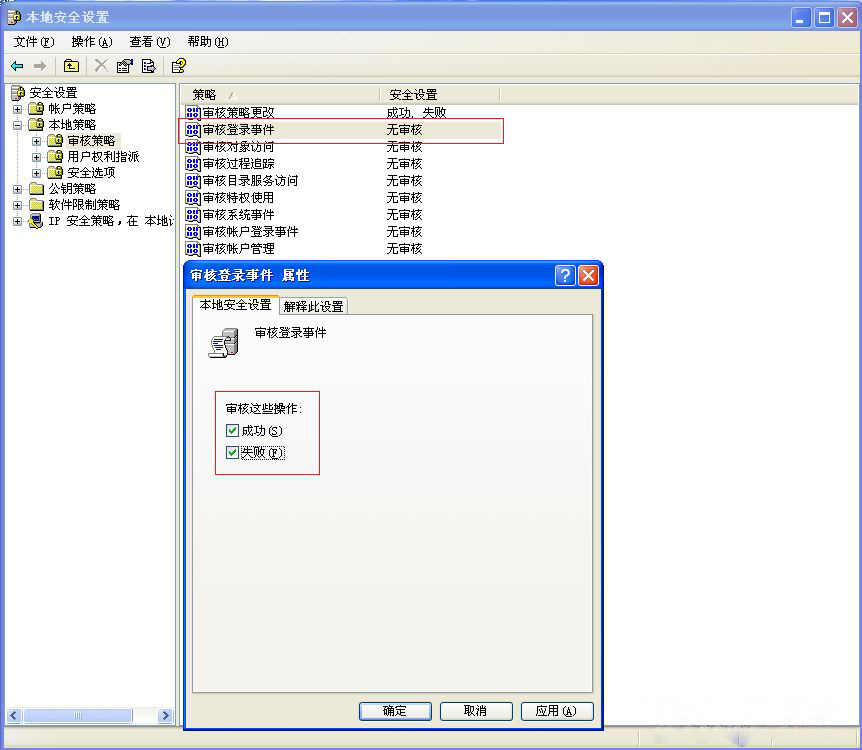Uncheck the 失败(F) checkbox
862x750 pixels.
coord(233,453)
